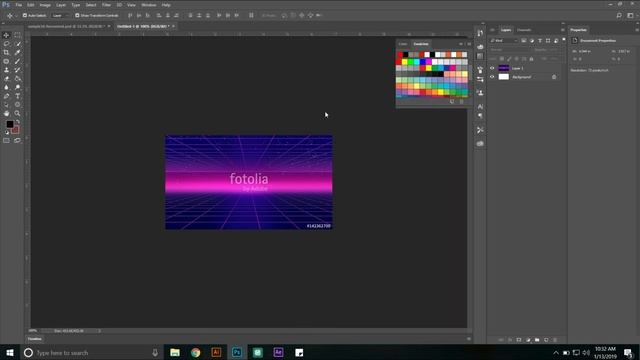Hide Layer 1 with its eye icon
The height and width of the screenshot is (360, 640).
pyautogui.click(x=492, y=68)
